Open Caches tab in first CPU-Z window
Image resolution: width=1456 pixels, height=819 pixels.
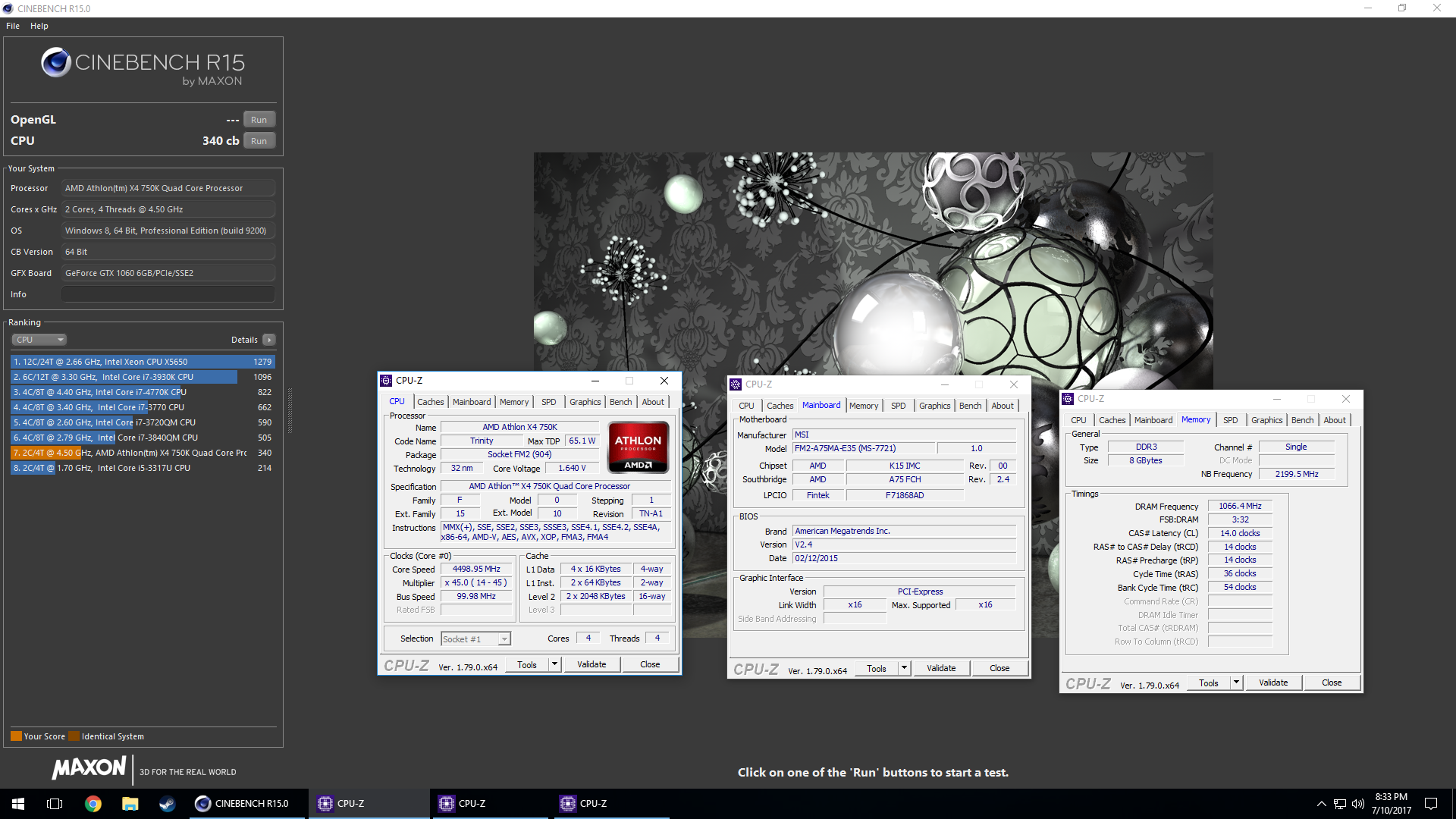(x=430, y=402)
